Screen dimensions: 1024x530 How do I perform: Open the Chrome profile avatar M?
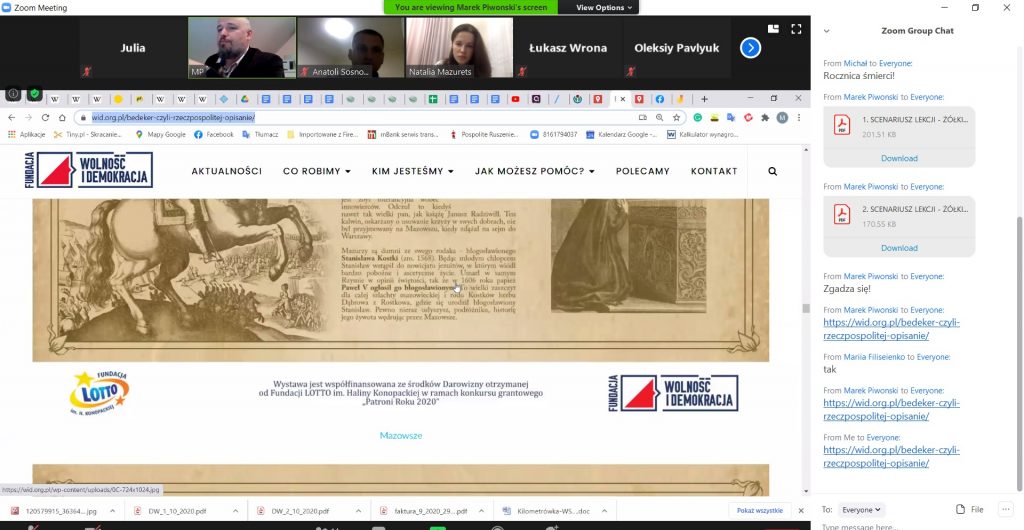pyautogui.click(x=782, y=117)
